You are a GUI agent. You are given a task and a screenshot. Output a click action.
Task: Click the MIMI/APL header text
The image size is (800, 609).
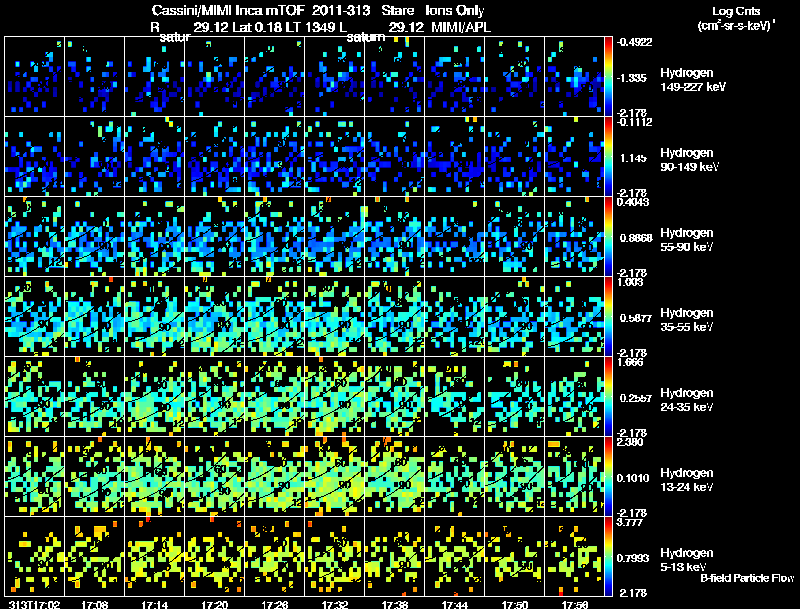click(461, 27)
